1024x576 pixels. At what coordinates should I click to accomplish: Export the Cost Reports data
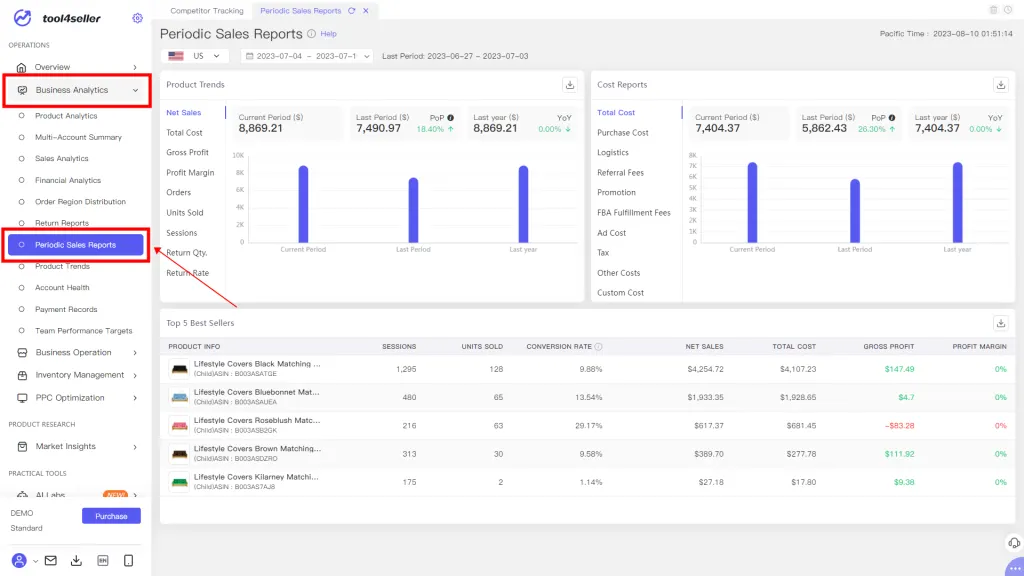coord(999,84)
